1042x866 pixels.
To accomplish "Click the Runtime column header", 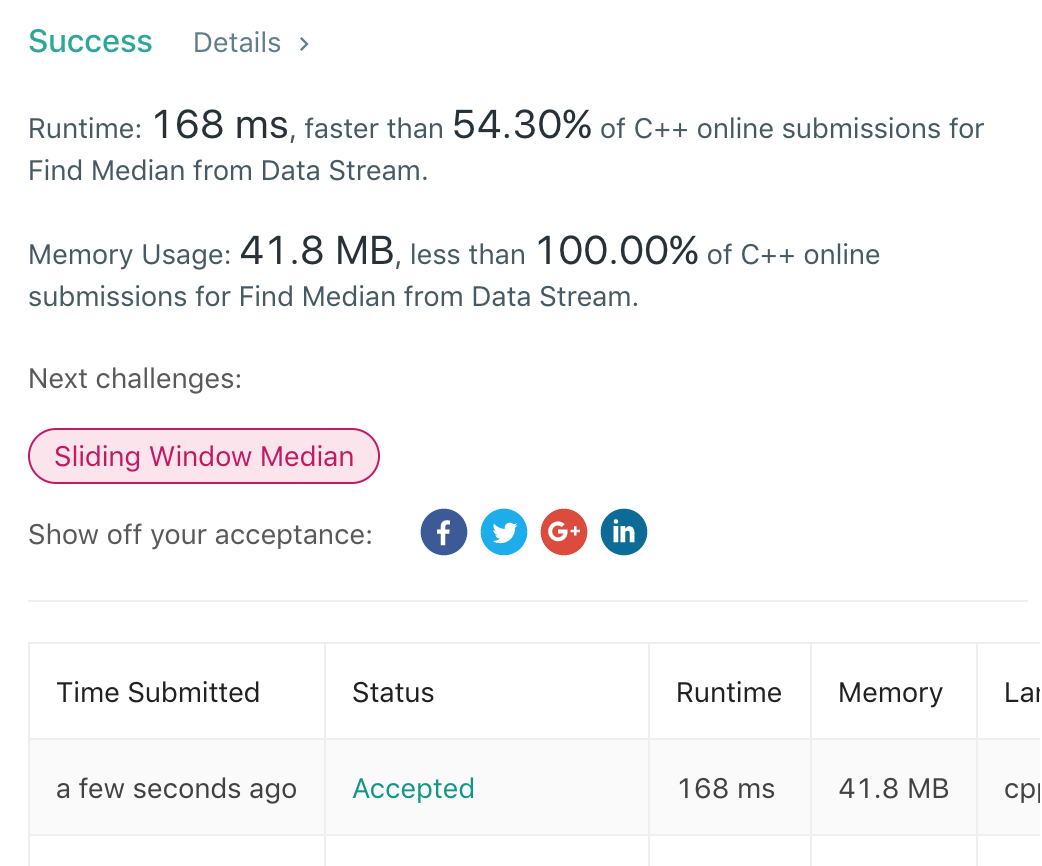I will [x=729, y=692].
